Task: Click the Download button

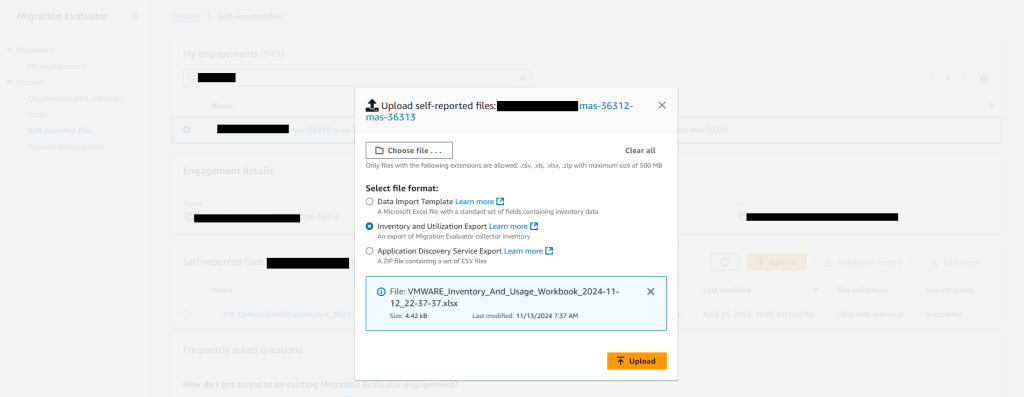Action: click(x=955, y=262)
